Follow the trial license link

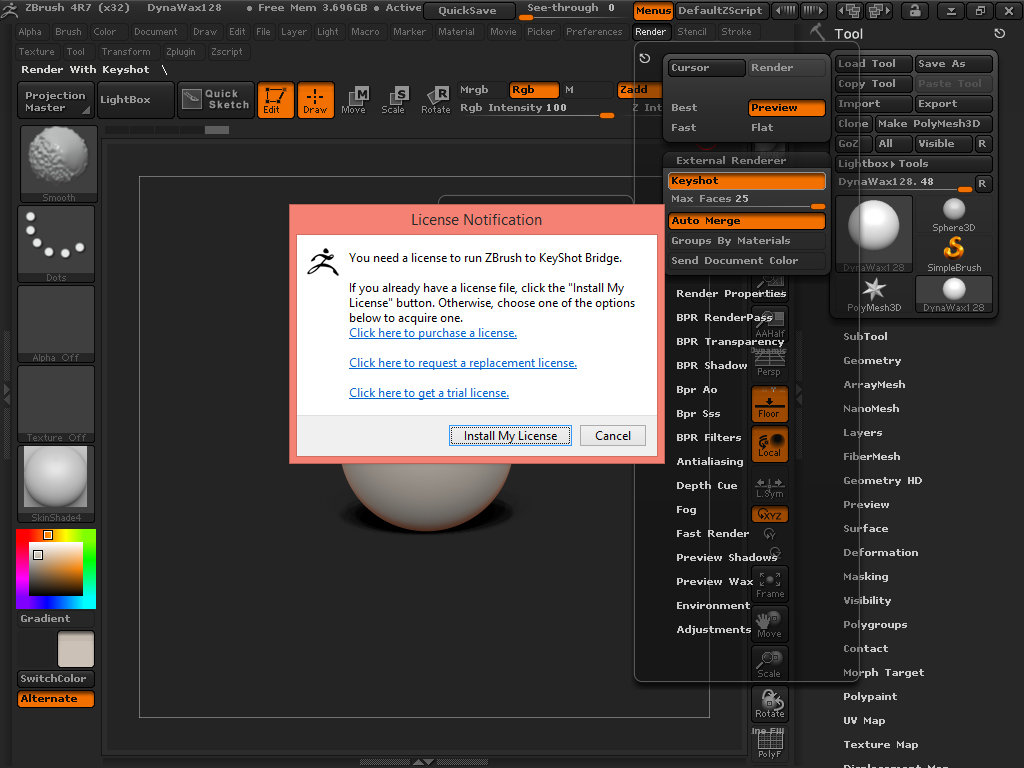point(429,393)
